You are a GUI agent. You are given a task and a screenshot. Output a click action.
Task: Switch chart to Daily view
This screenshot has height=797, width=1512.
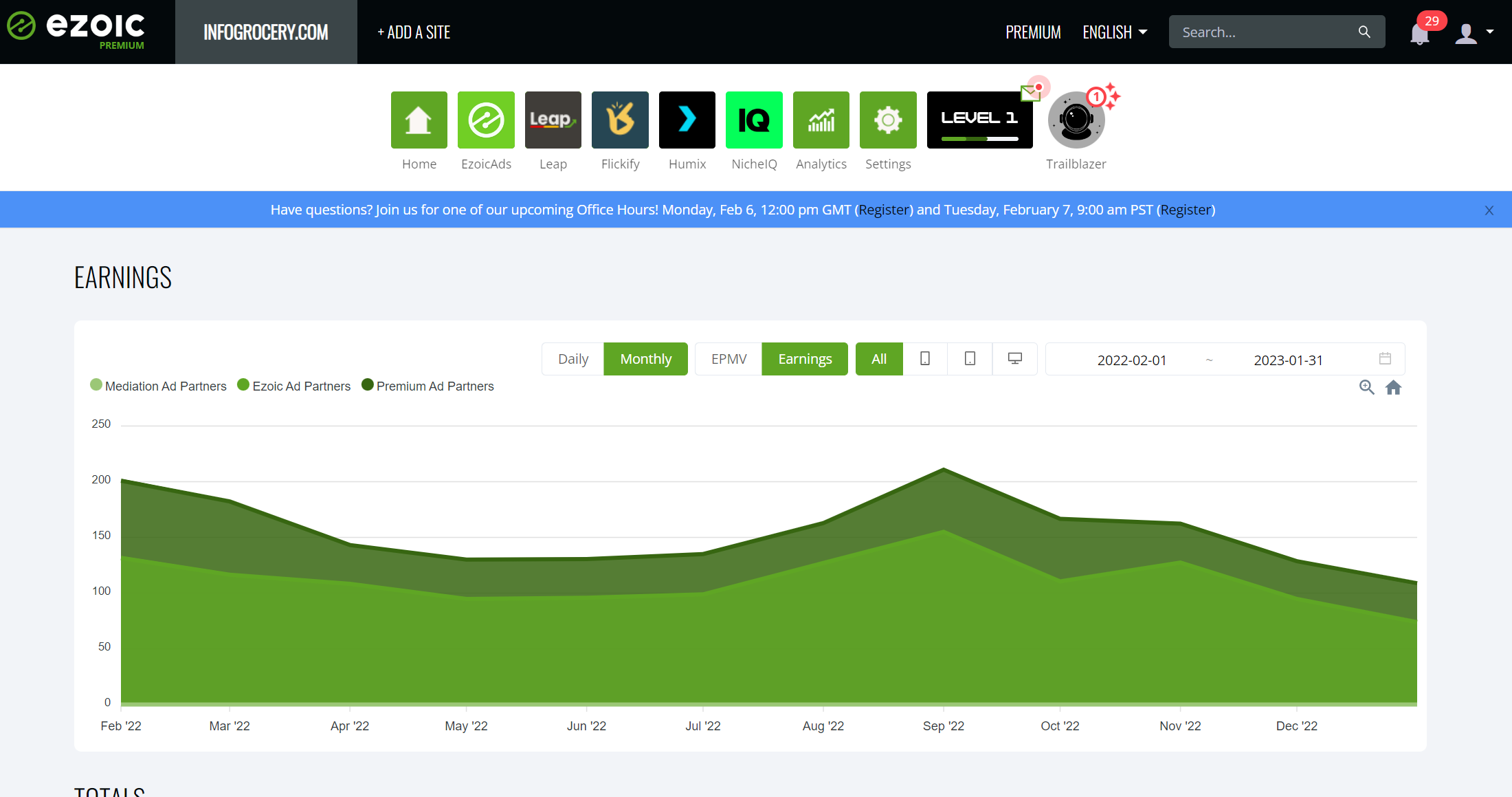[x=573, y=359]
